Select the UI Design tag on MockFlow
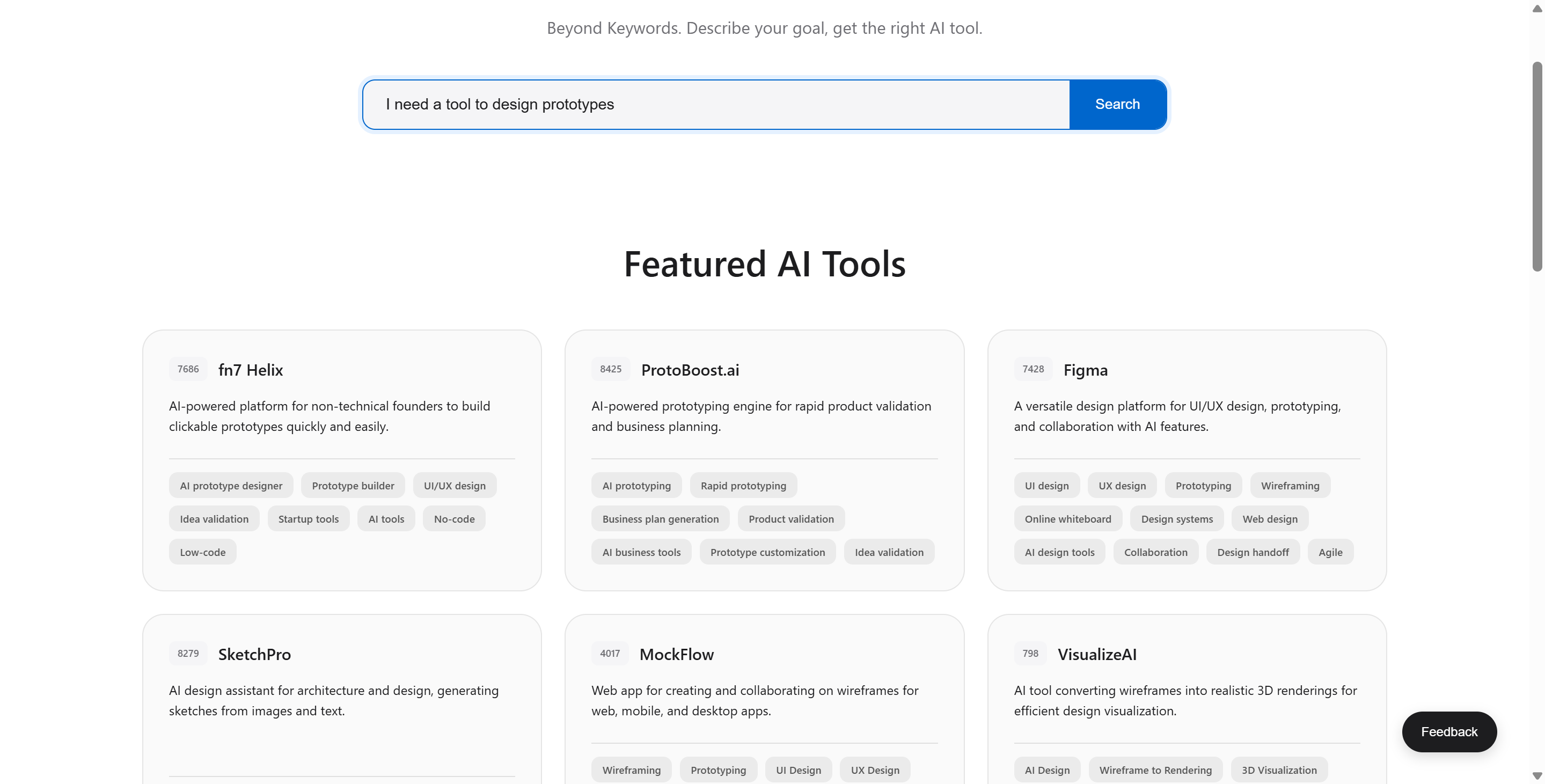Screen dimensions: 1545x784 (799, 770)
